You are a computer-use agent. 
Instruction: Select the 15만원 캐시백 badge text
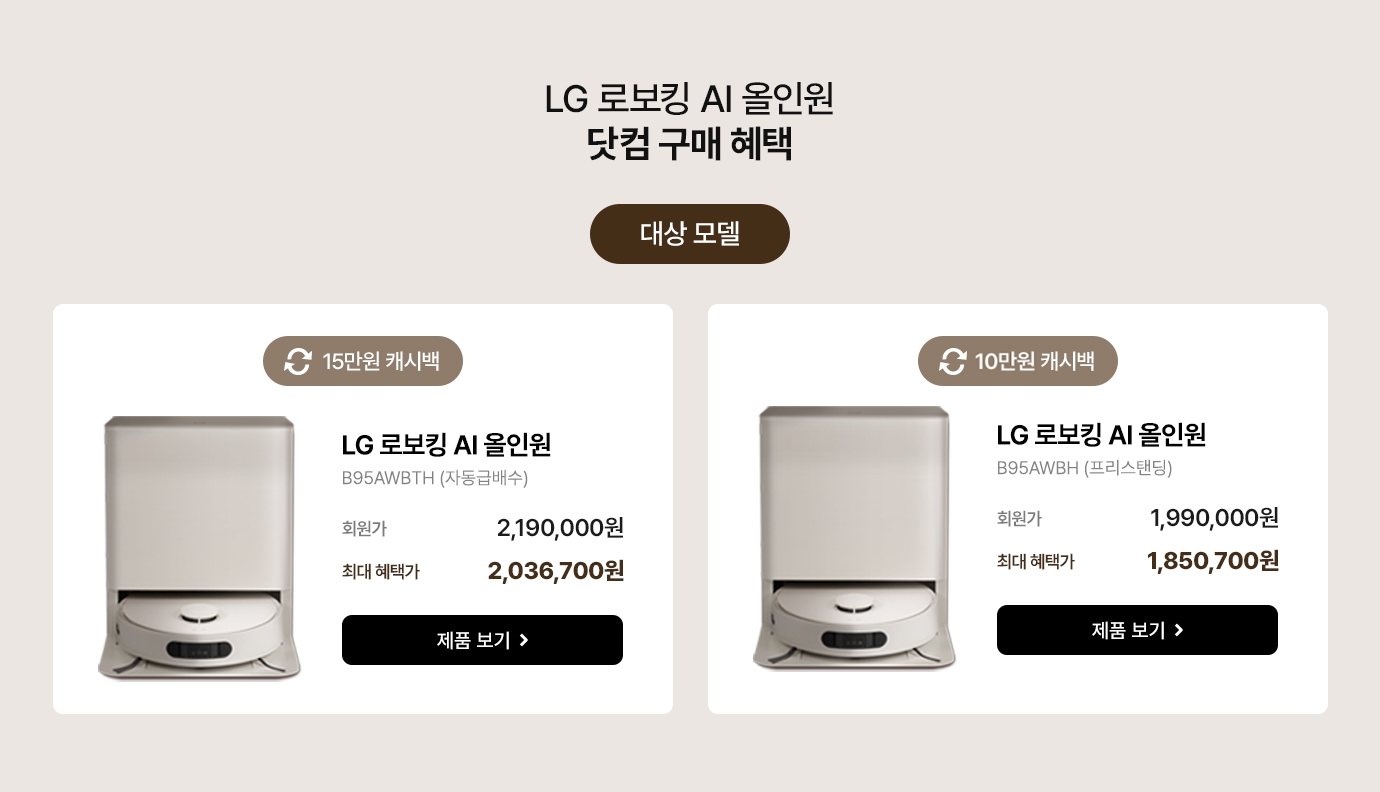[x=381, y=361]
